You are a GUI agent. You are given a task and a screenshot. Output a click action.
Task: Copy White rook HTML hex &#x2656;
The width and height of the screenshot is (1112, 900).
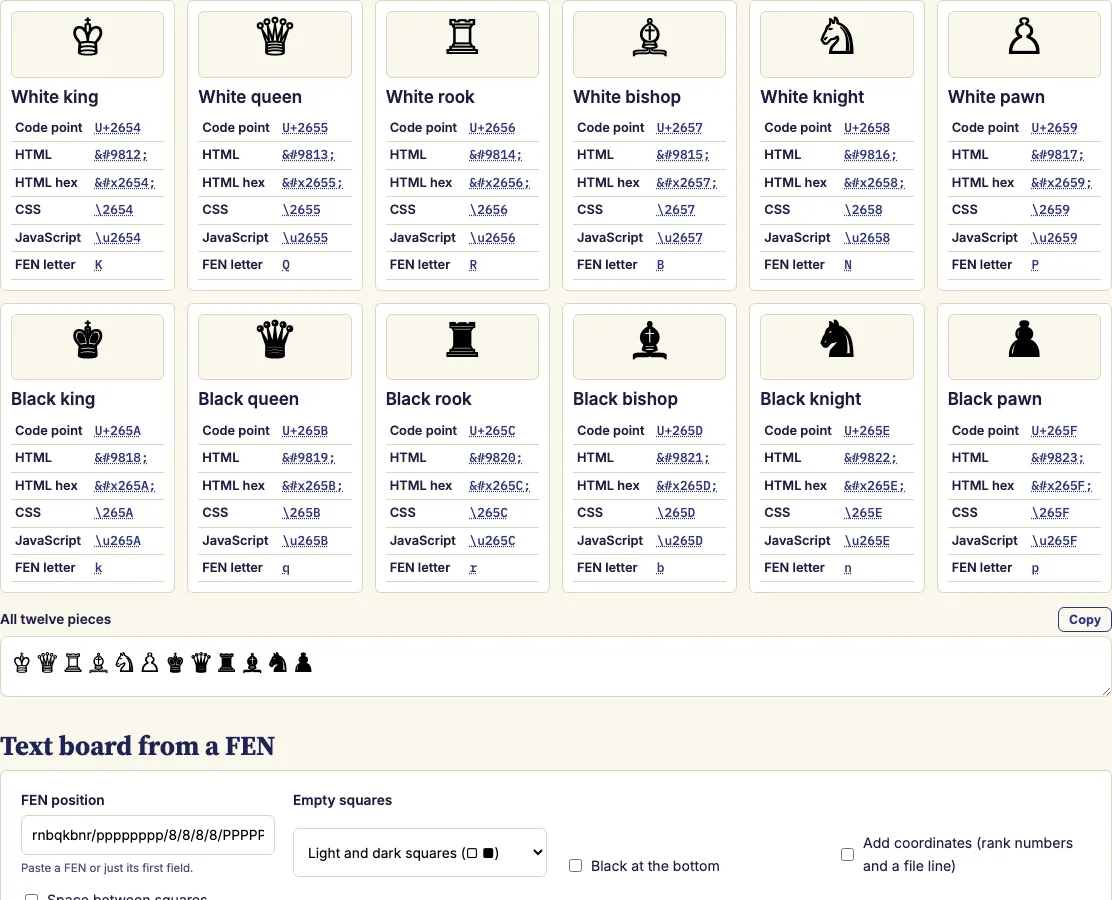499,182
